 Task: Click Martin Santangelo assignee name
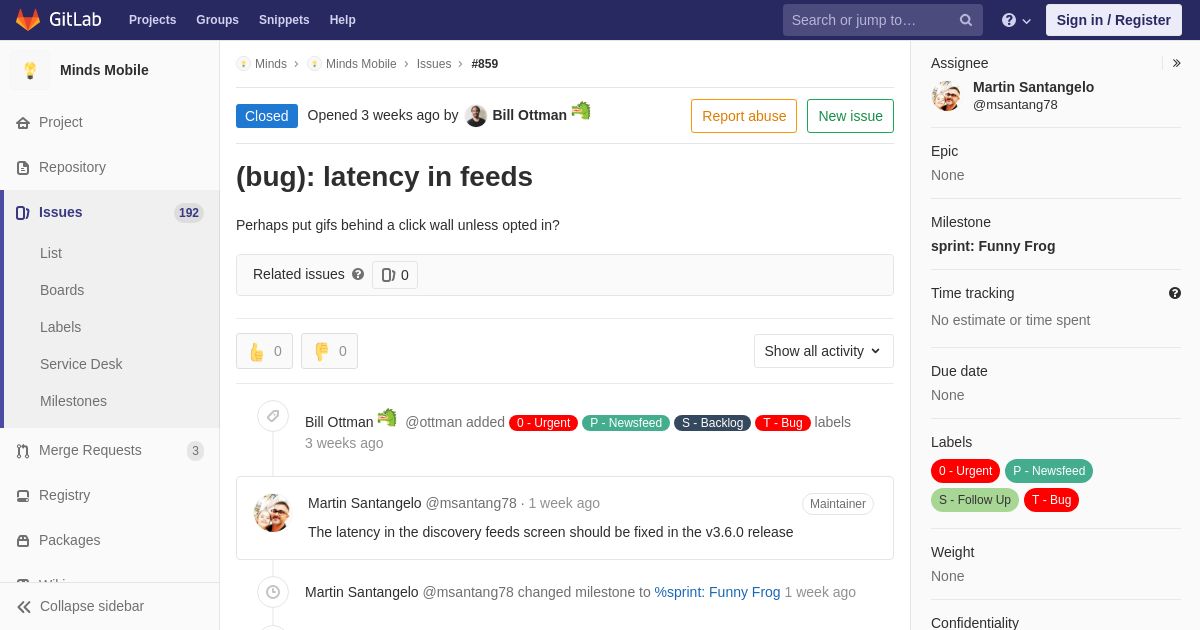[1033, 87]
